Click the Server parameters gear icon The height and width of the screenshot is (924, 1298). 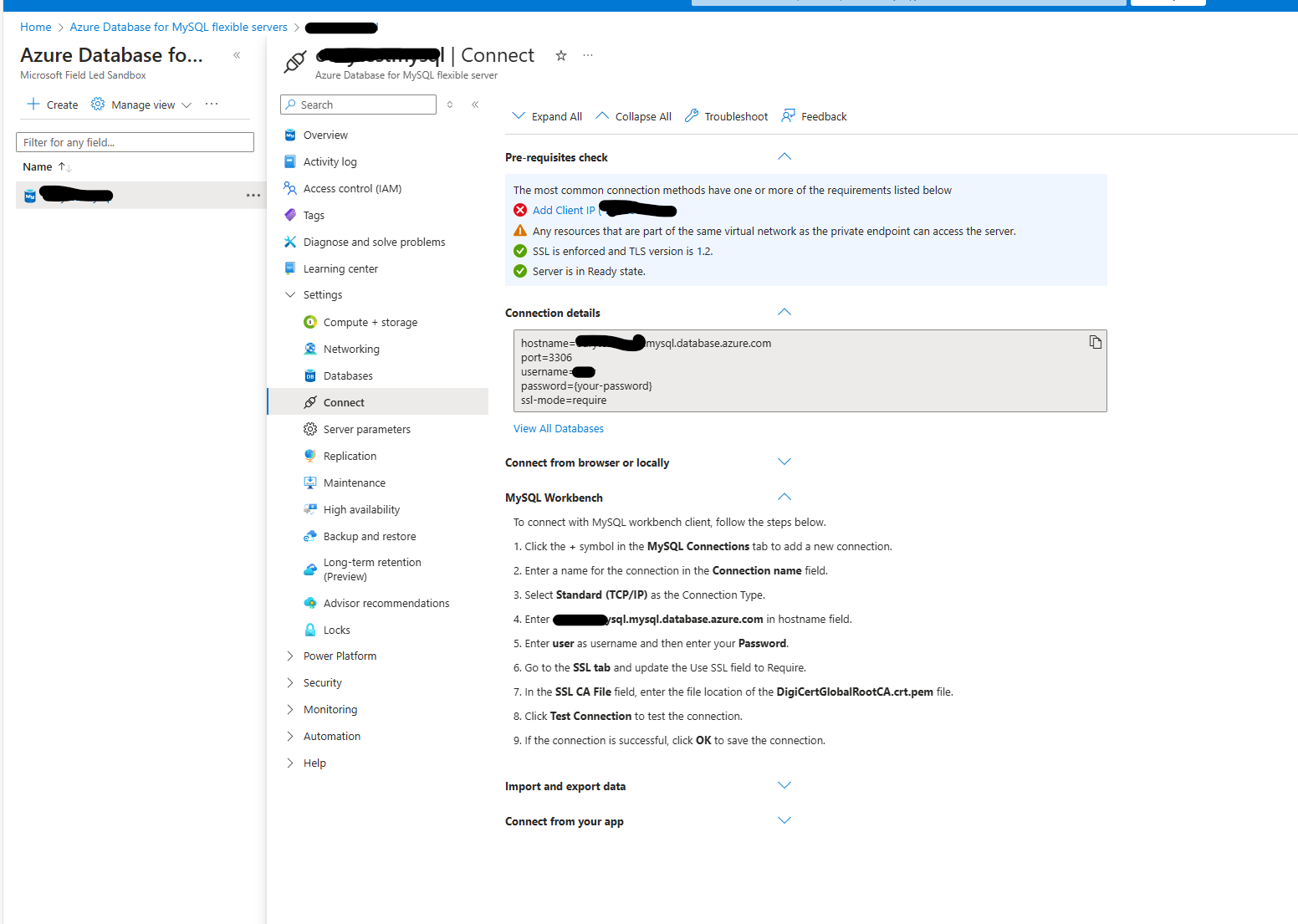coord(310,430)
